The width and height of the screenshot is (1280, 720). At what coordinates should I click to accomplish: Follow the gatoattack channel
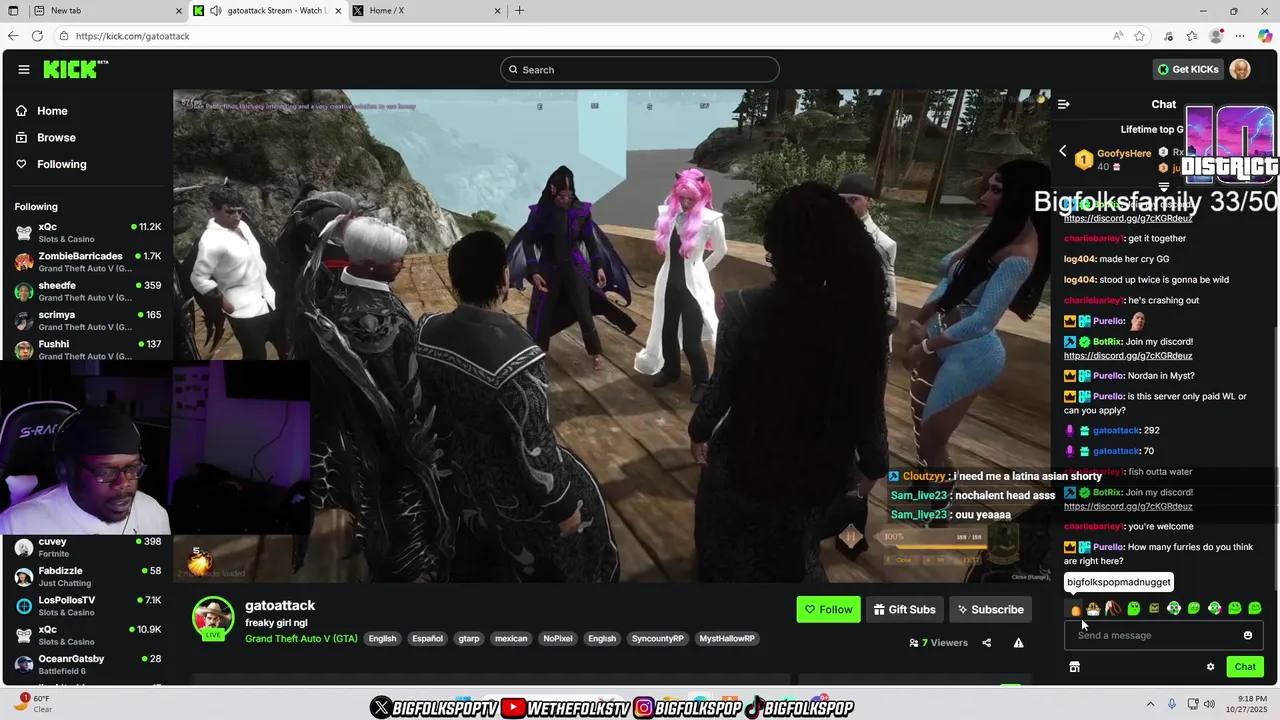click(829, 609)
